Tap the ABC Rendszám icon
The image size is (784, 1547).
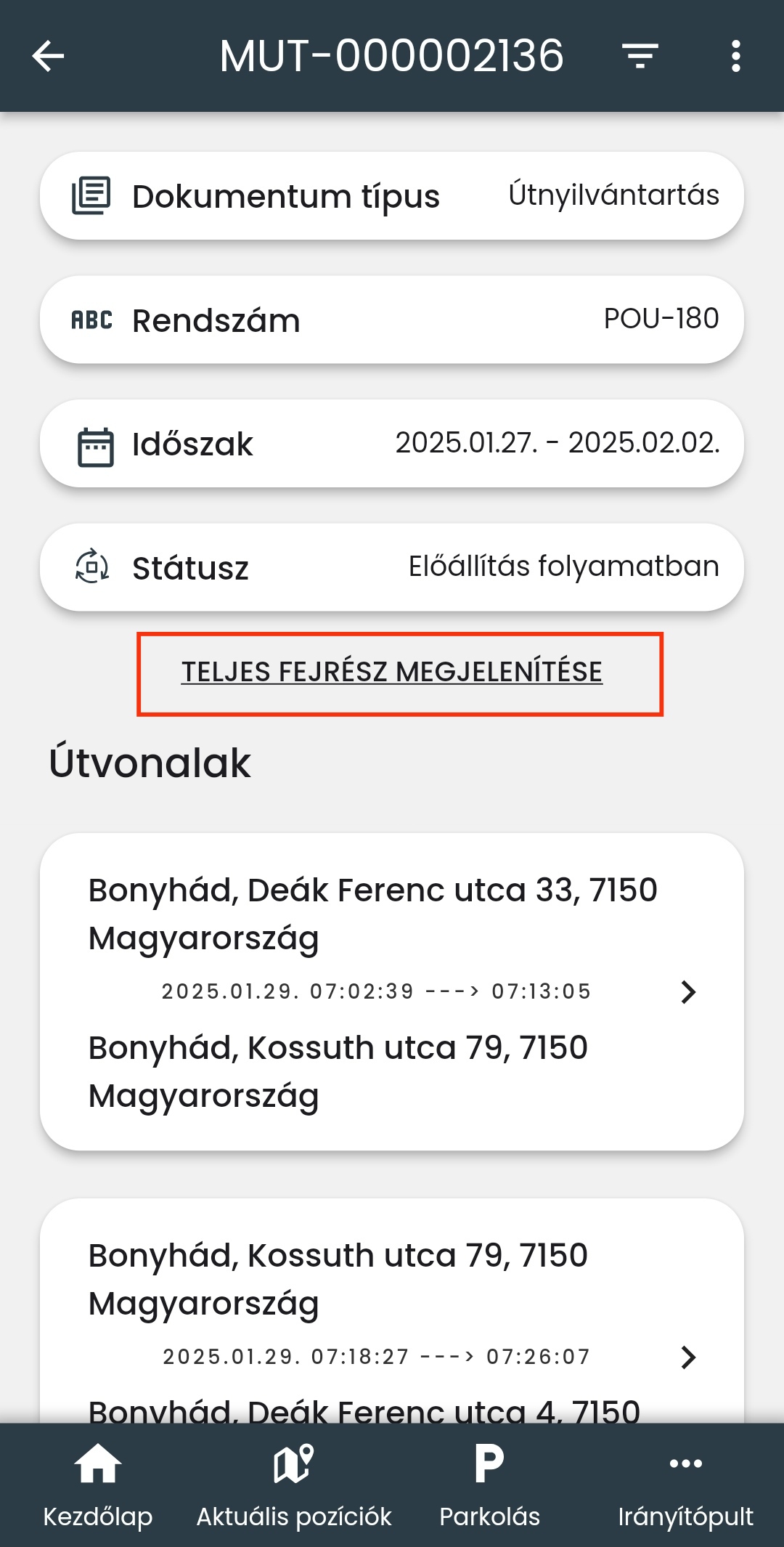(91, 320)
